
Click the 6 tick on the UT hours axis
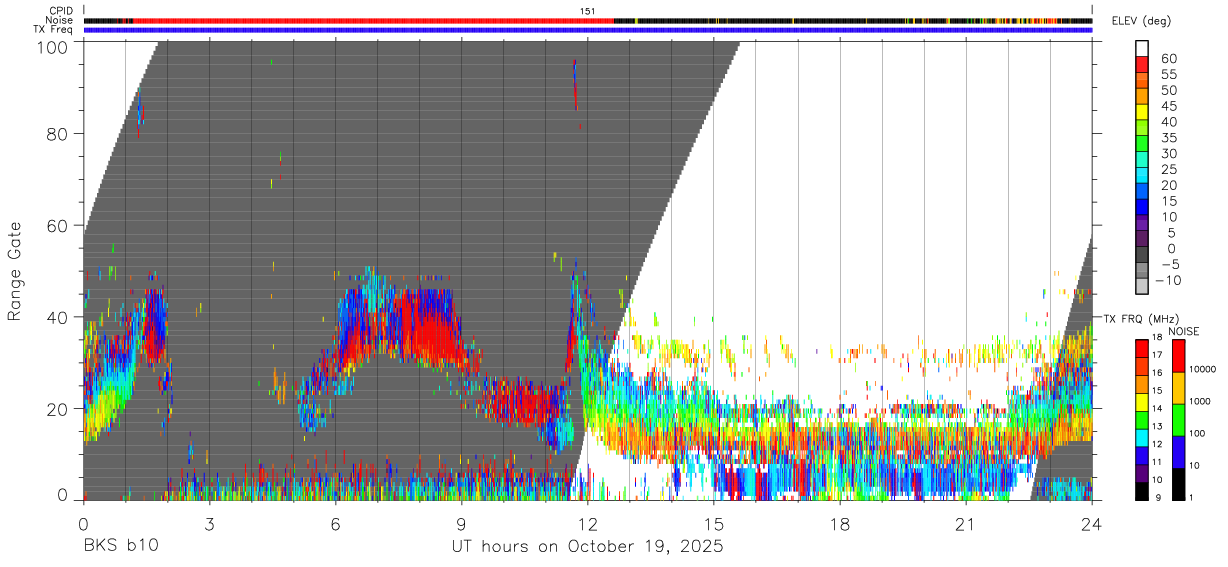click(x=335, y=525)
